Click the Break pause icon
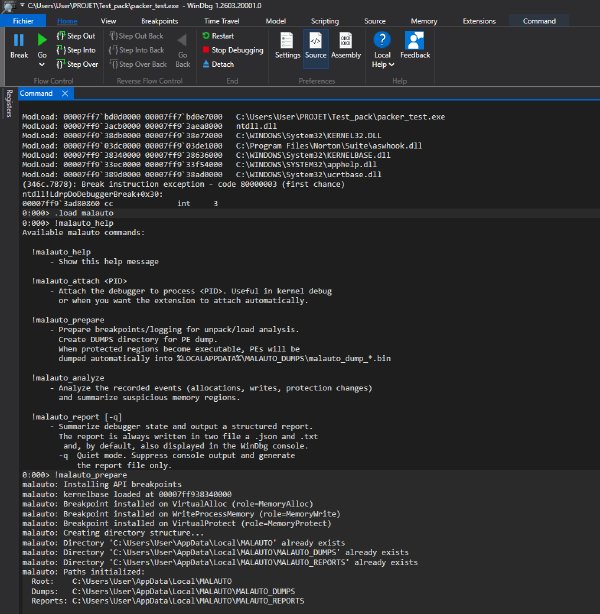The height and width of the screenshot is (614, 600). click(x=19, y=40)
